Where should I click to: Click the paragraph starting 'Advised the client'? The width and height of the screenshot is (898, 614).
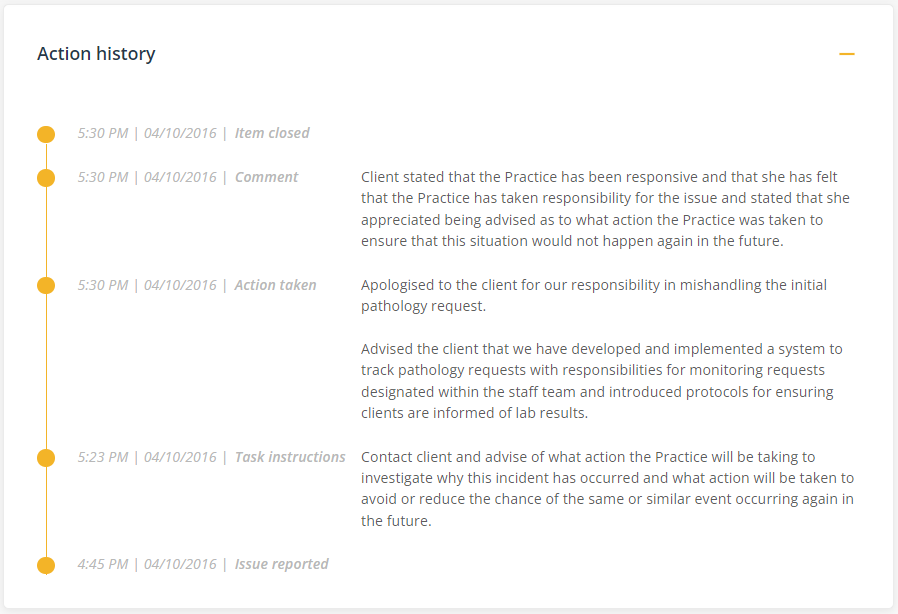[601, 381]
